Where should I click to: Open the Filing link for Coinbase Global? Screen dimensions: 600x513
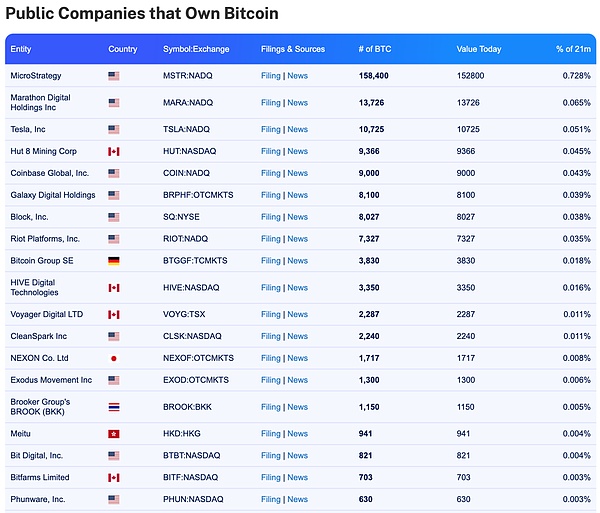(270, 174)
